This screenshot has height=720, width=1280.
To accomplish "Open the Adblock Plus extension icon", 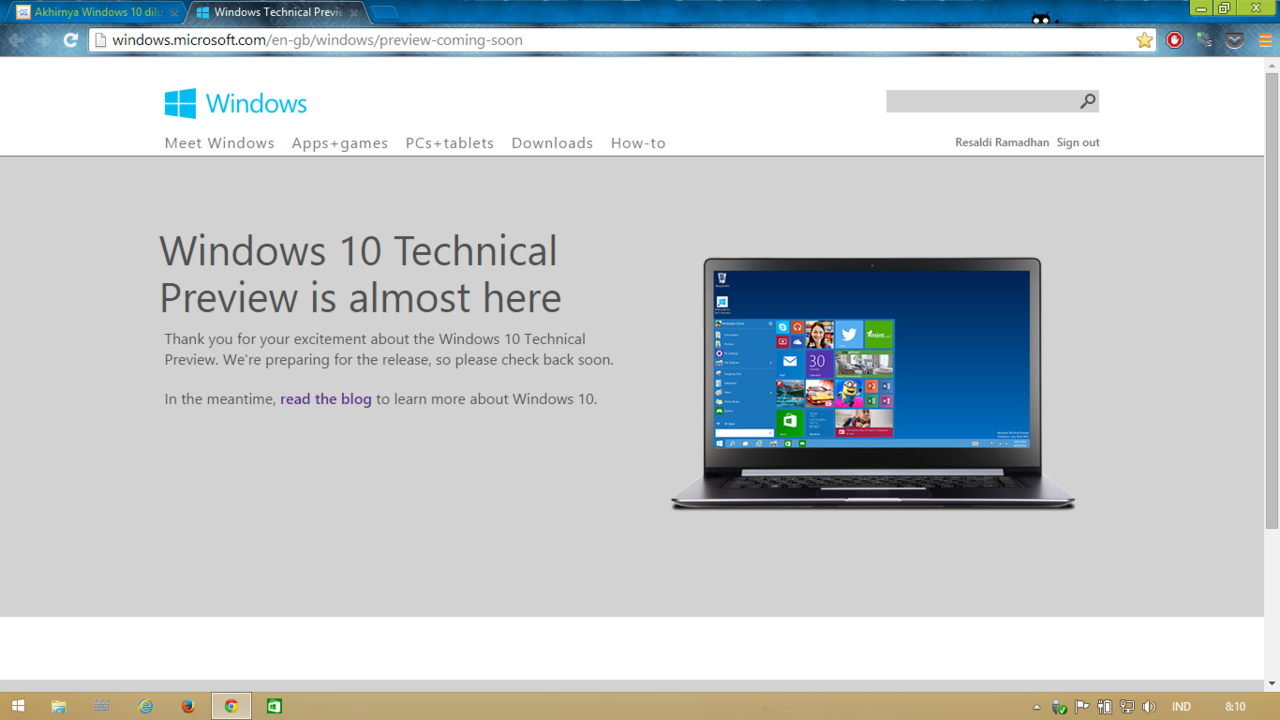I will (x=1175, y=40).
